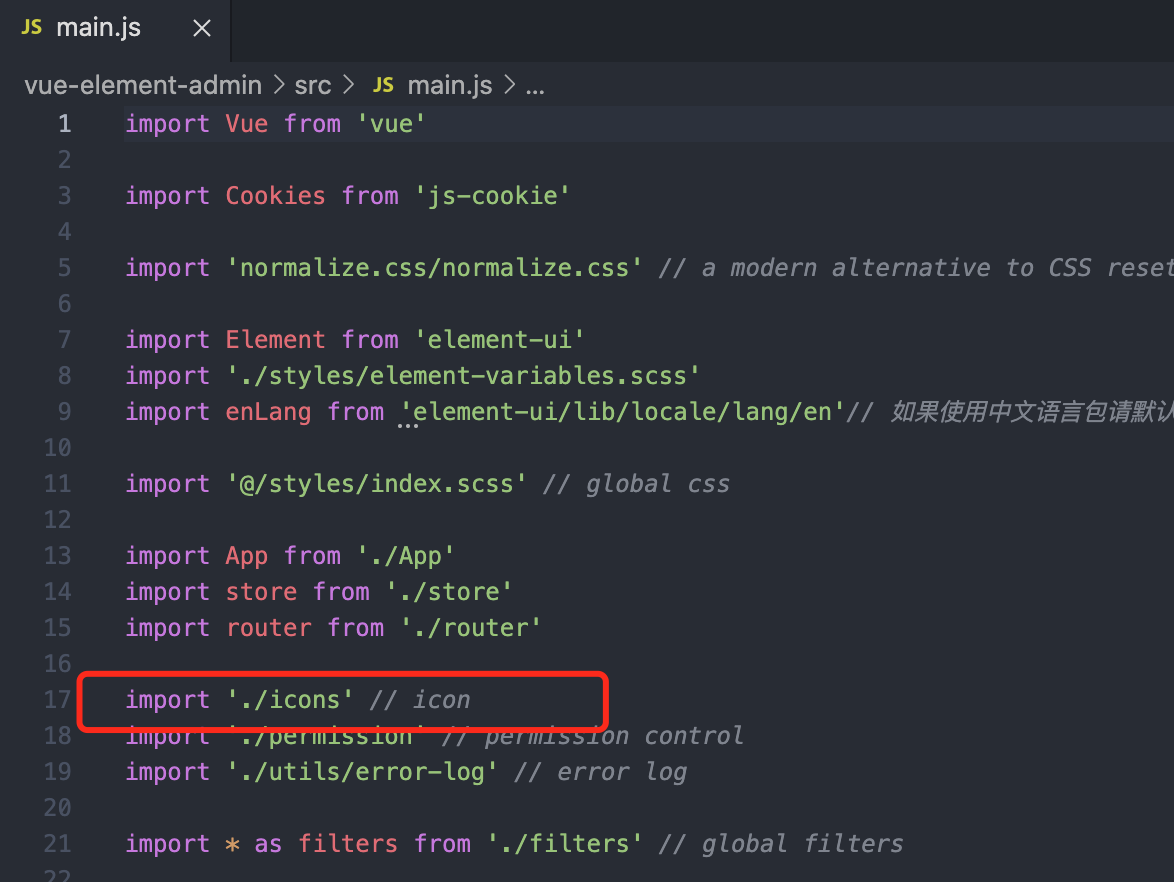Image resolution: width=1174 pixels, height=882 pixels.
Task: Click the './filters' string
Action: (x=565, y=844)
